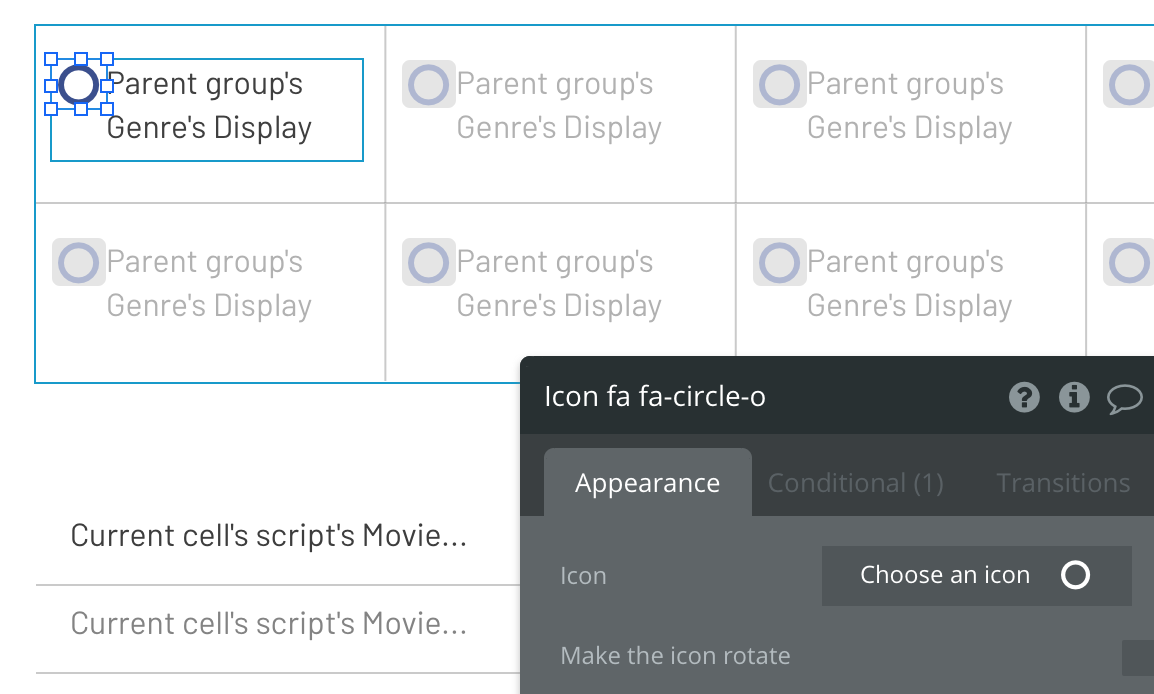1154x694 pixels.
Task: Click top-left resize handle of selected icon
Action: click(x=51, y=60)
